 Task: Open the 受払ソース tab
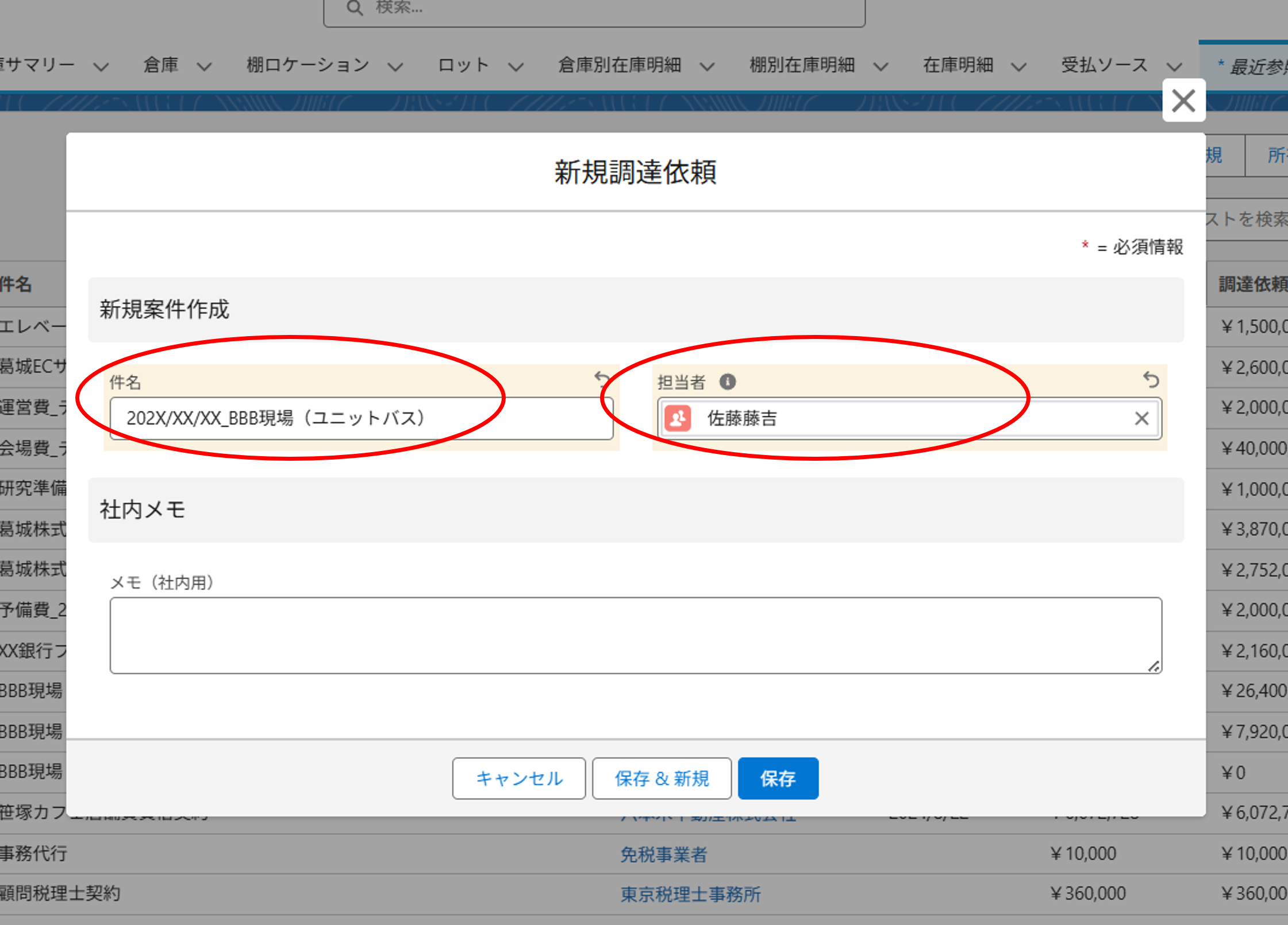1105,65
